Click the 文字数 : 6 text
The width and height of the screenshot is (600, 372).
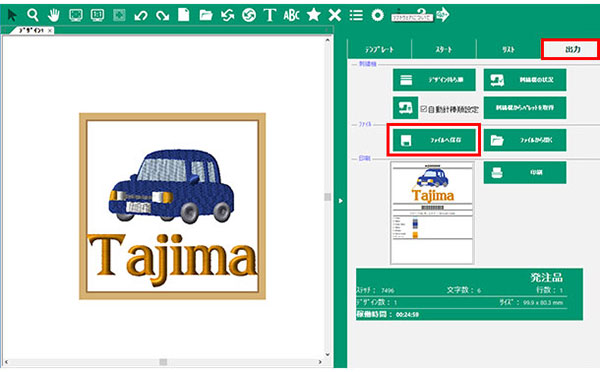point(464,290)
